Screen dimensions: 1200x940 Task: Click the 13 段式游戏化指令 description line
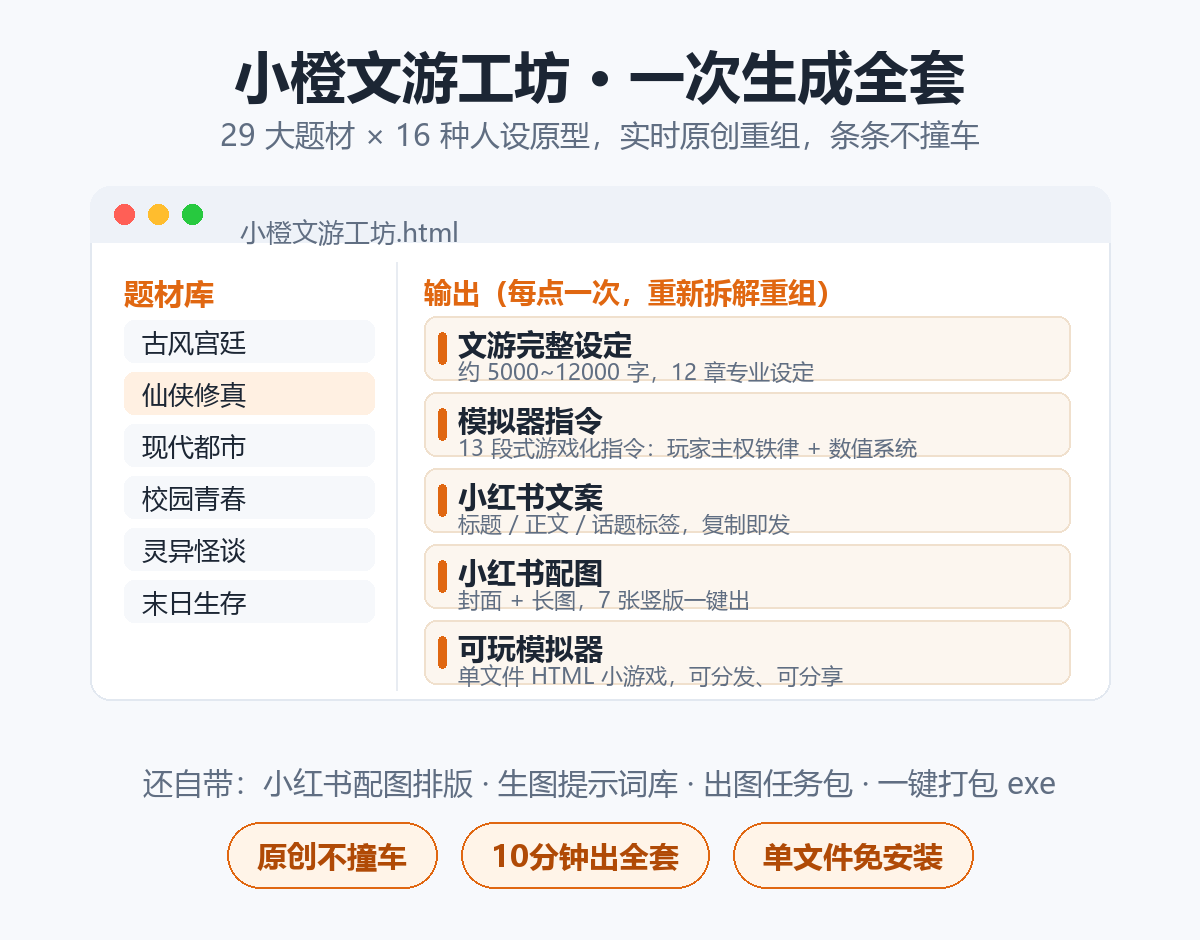point(687,448)
